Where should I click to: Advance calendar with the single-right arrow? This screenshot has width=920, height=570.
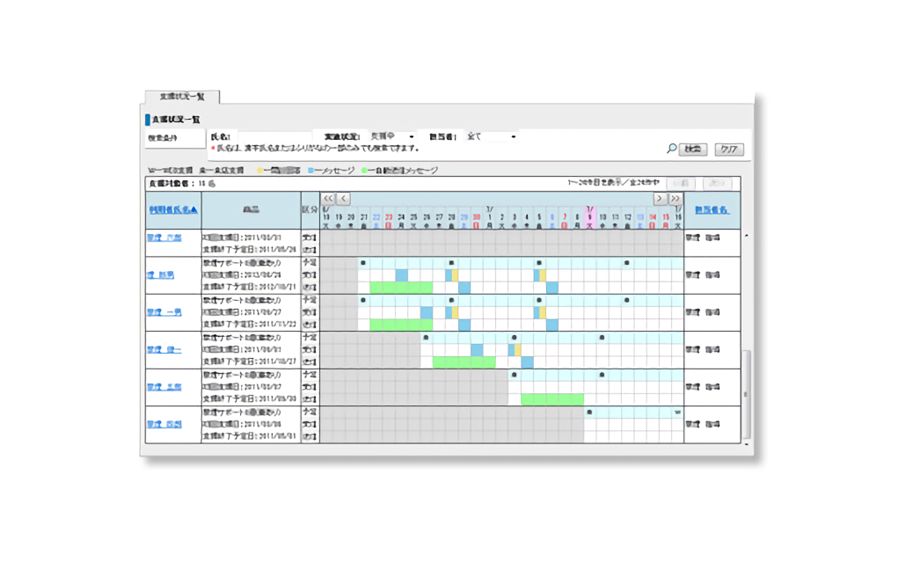point(660,199)
